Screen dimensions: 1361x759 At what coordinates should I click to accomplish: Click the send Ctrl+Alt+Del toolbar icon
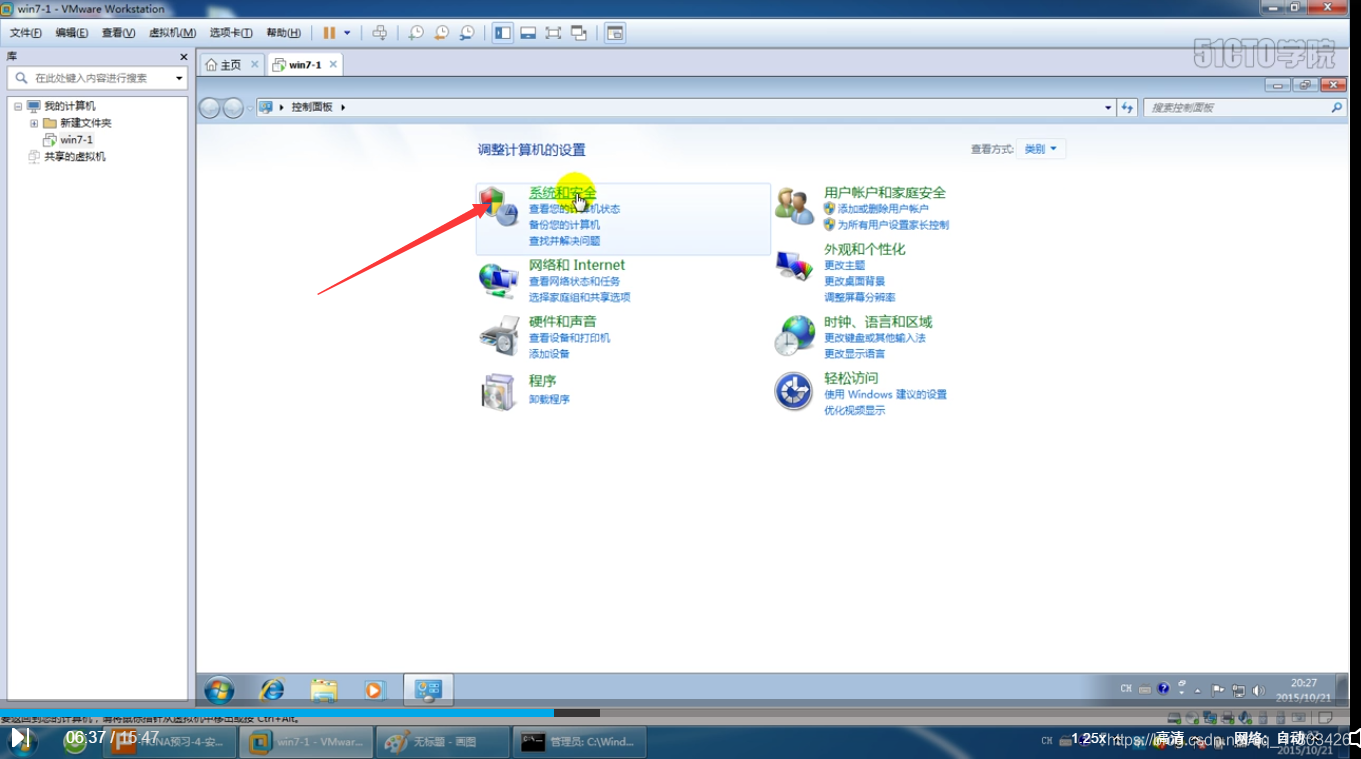[x=379, y=33]
